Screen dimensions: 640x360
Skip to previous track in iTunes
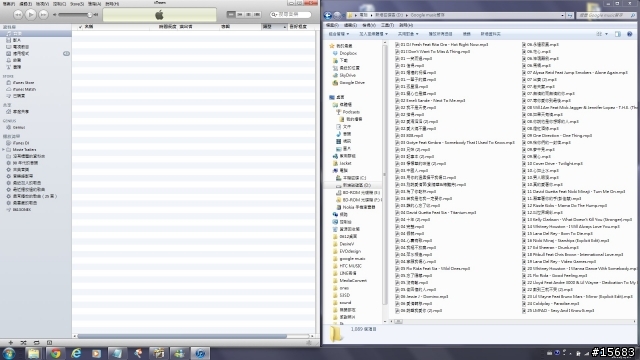[x=18, y=15]
